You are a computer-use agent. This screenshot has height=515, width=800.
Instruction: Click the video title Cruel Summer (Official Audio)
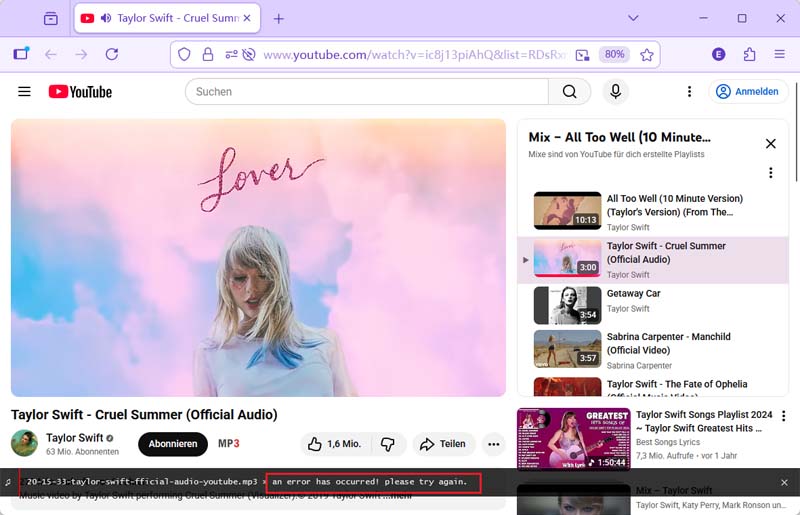point(144,414)
